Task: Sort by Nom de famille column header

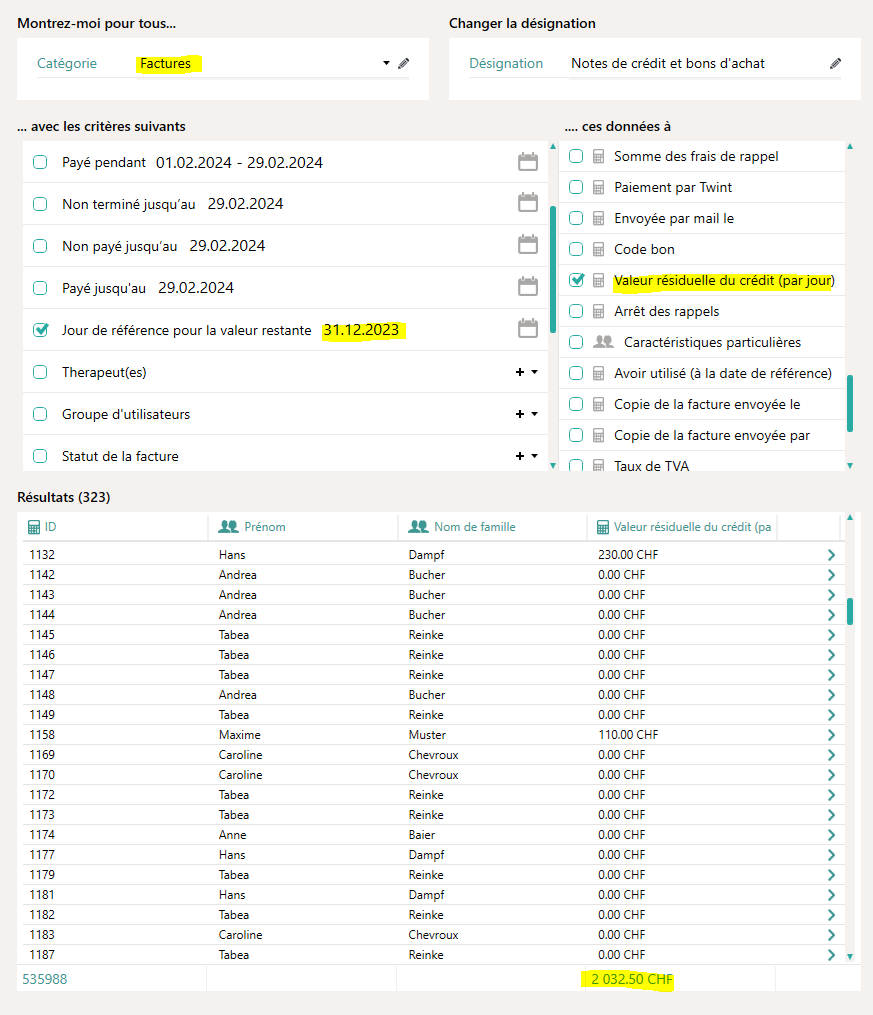Action: 474,527
